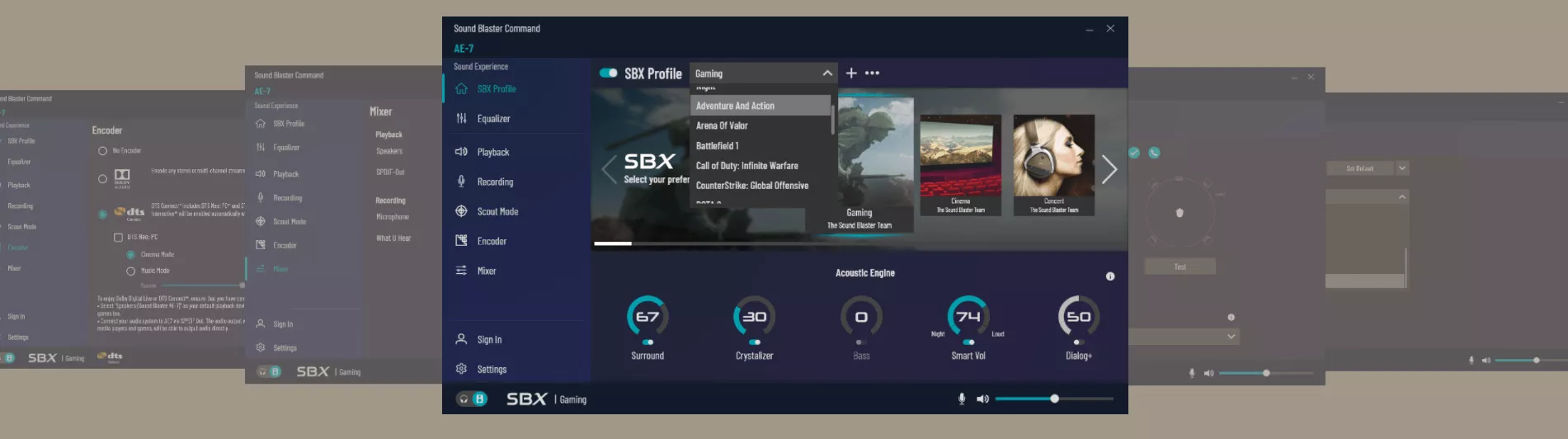The height and width of the screenshot is (439, 1568).
Task: Click the master volume slider handle
Action: click(1054, 399)
